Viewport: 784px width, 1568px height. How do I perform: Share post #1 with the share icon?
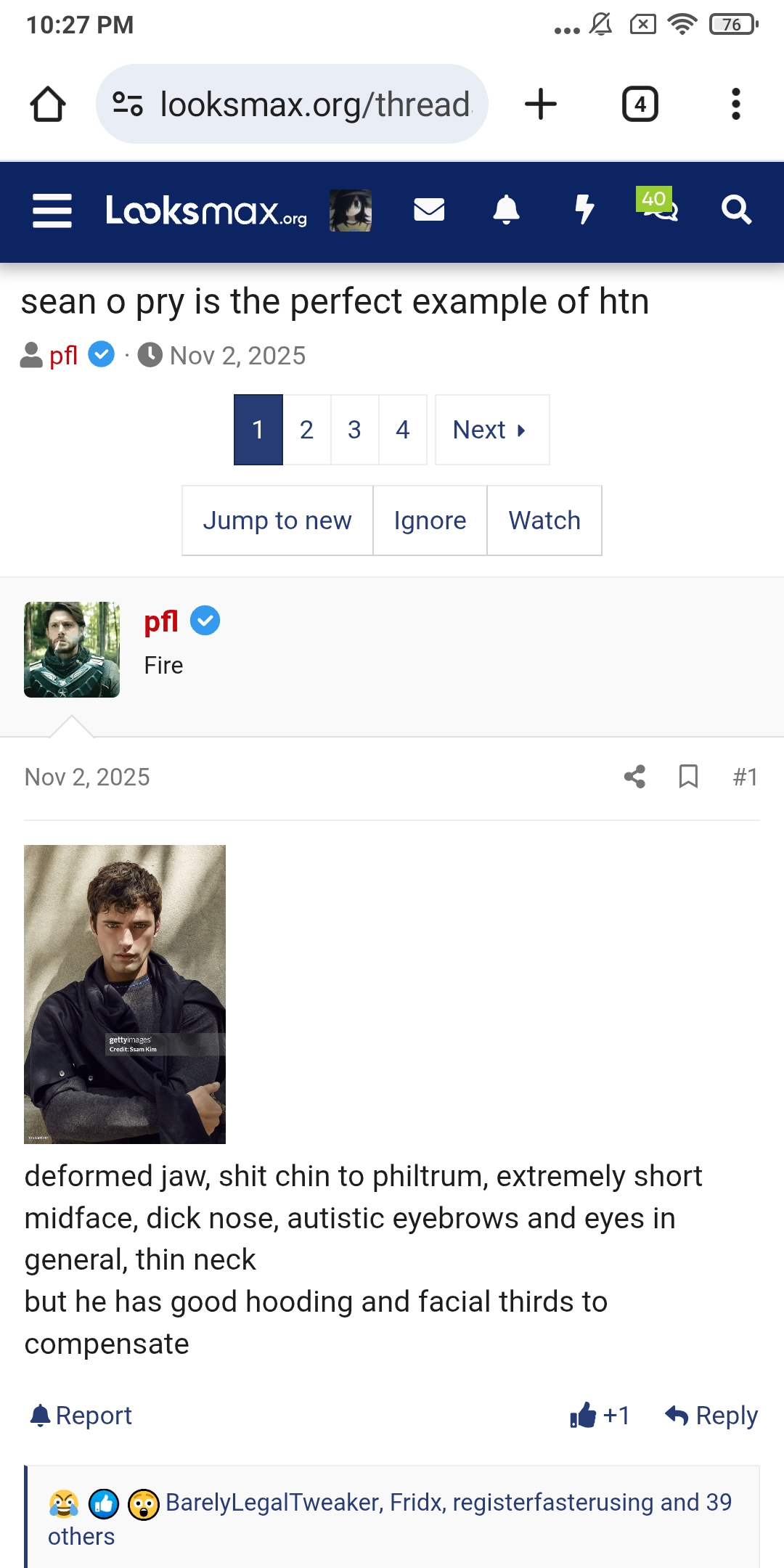[634, 777]
